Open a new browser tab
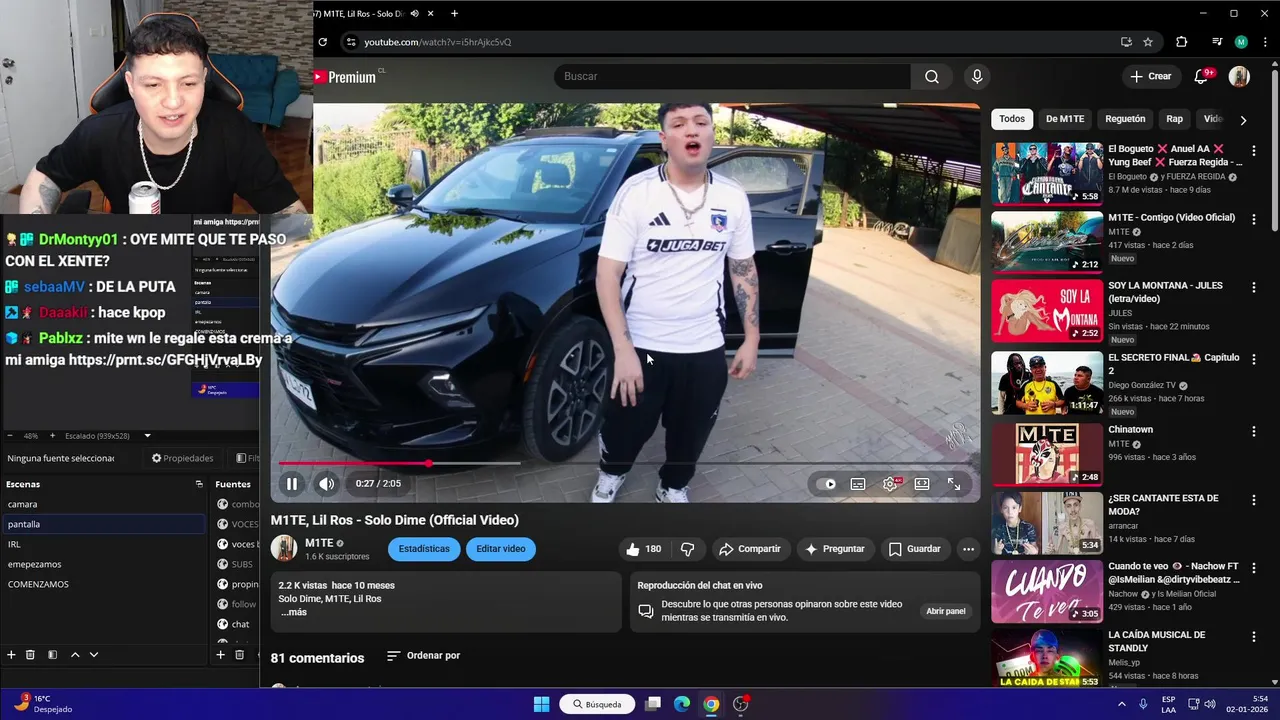This screenshot has width=1280, height=720. (x=454, y=13)
